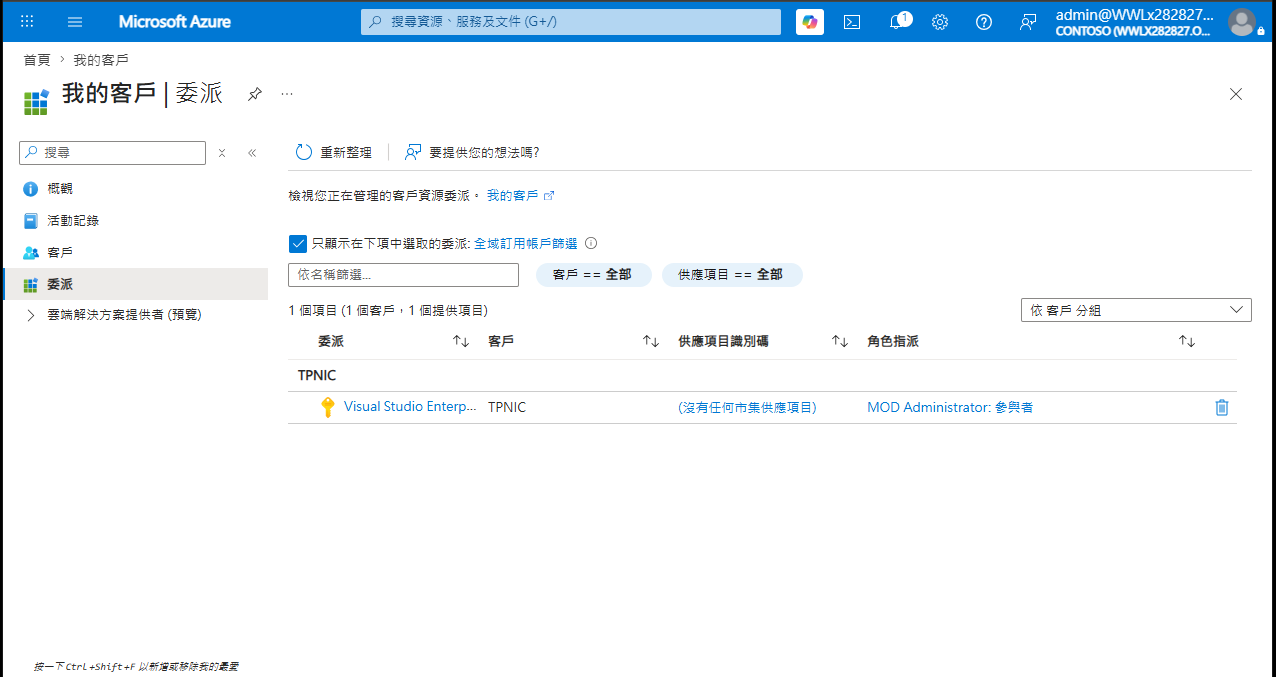Open MOD Administrator: 參與者 role assignment

tap(950, 407)
